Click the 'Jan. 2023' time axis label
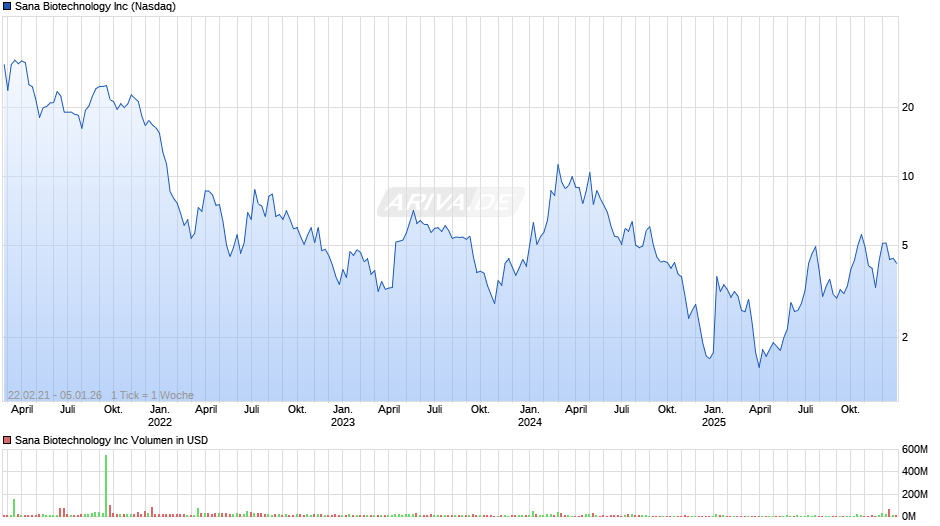Screen dimensions: 940x526 [343, 416]
